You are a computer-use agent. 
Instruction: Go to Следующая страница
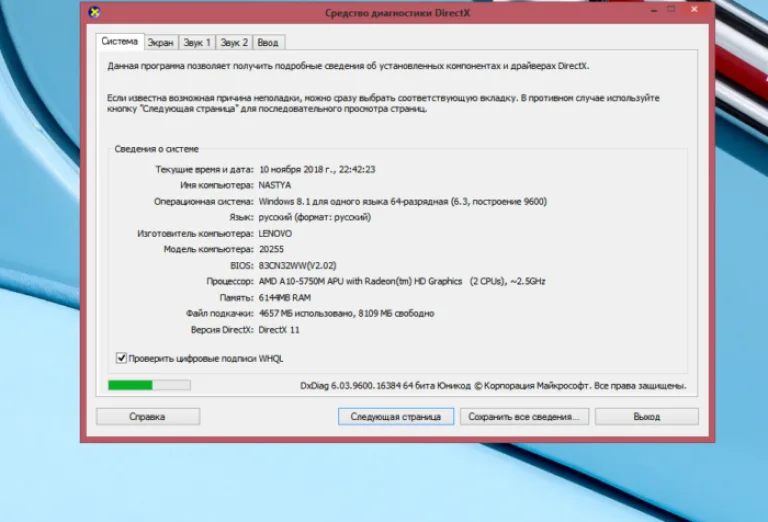396,417
